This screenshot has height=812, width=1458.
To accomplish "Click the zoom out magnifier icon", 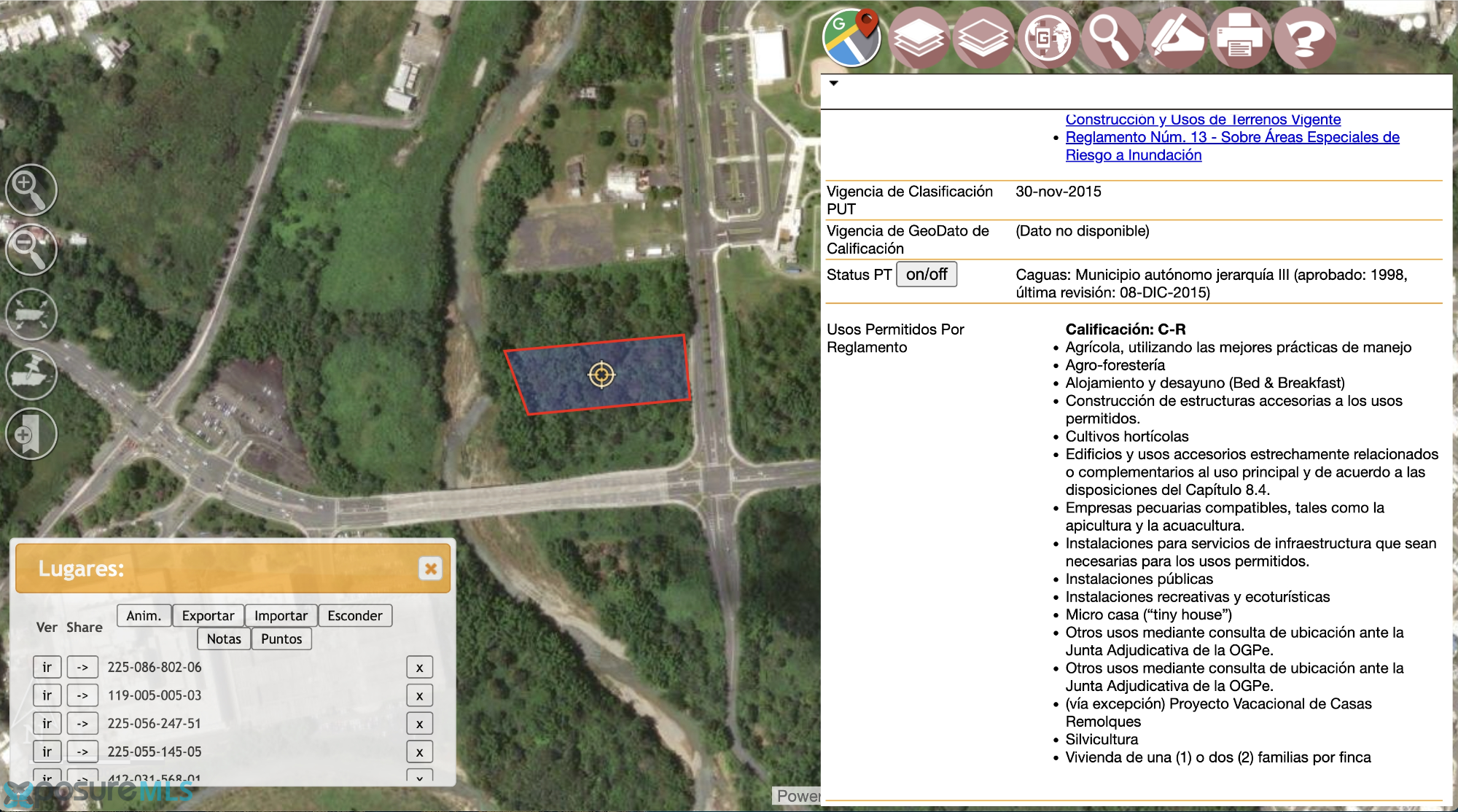I will pos(31,249).
